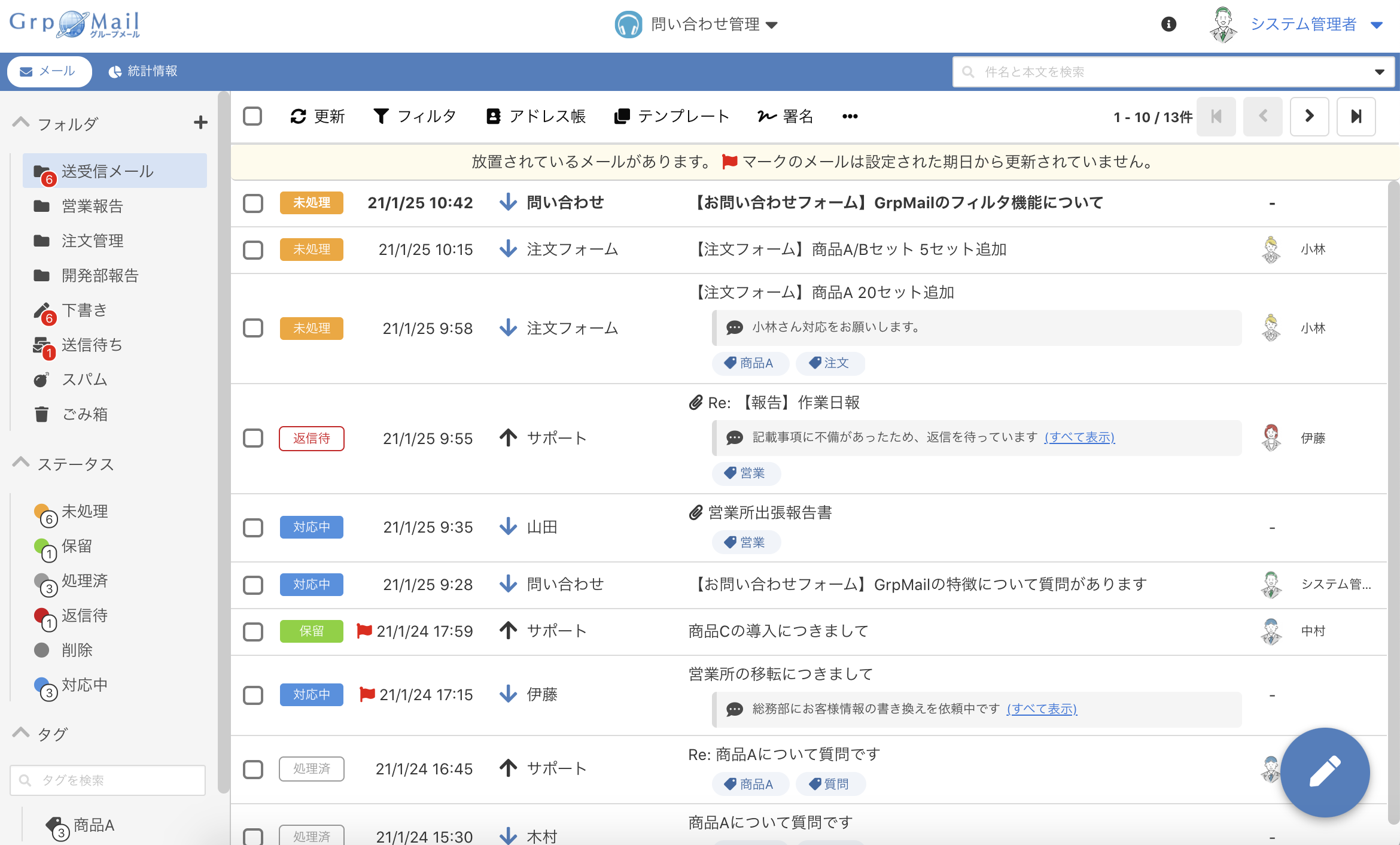Collapse the ステータス section chevron

[21, 463]
